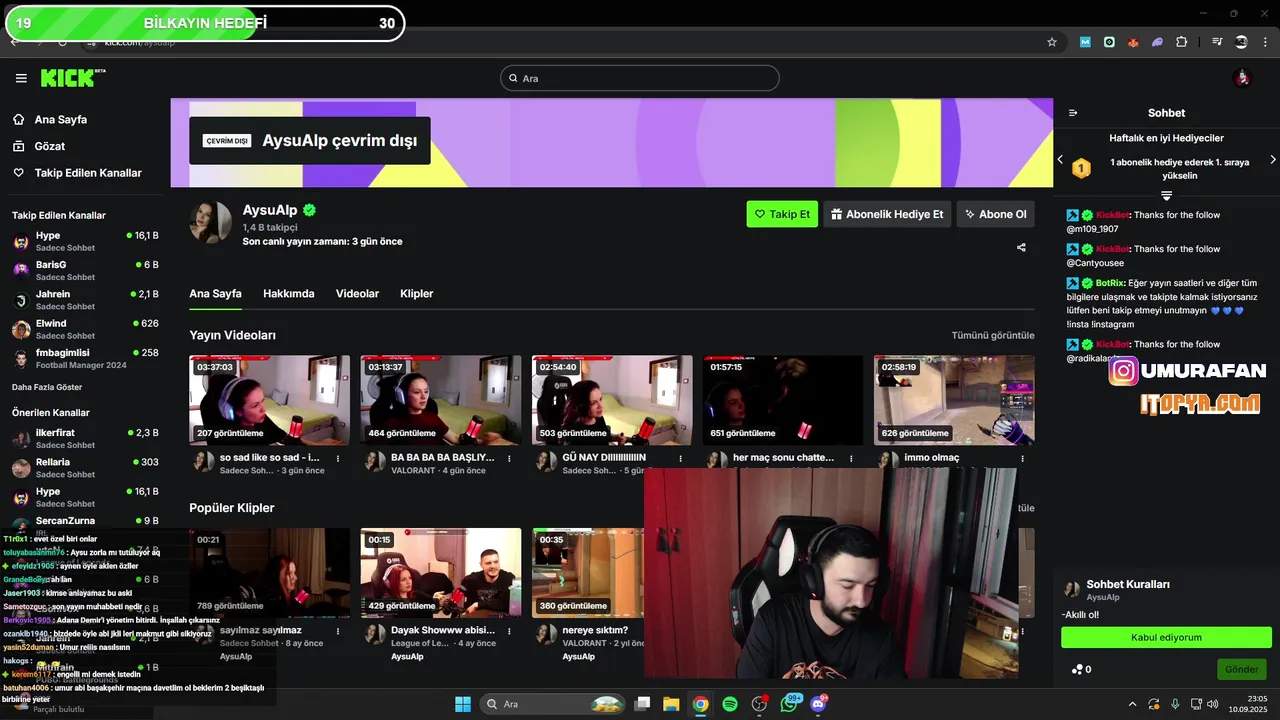The image size is (1280, 720).
Task: Click the Takip Et follow button
Action: [x=782, y=214]
